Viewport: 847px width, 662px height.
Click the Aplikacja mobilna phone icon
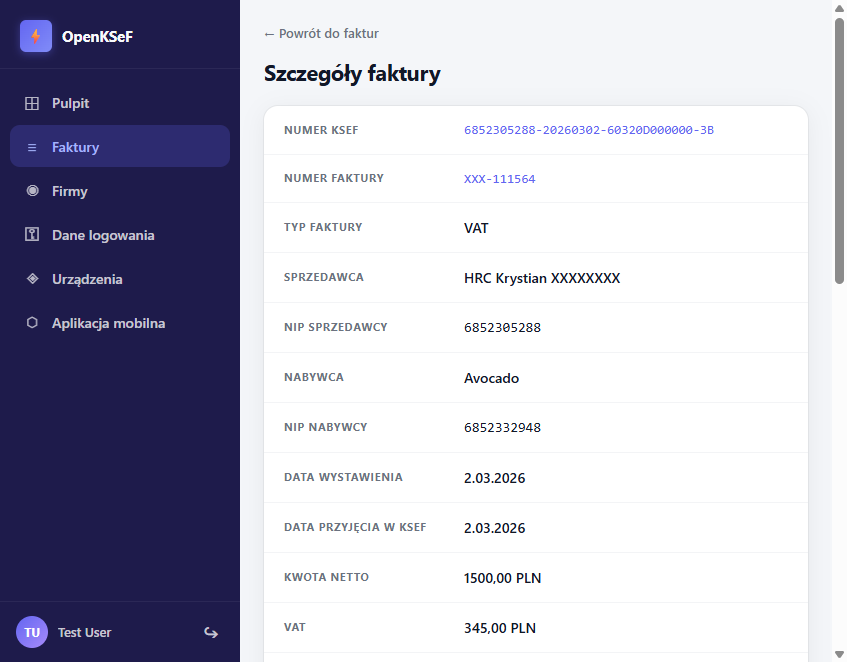click(31, 322)
